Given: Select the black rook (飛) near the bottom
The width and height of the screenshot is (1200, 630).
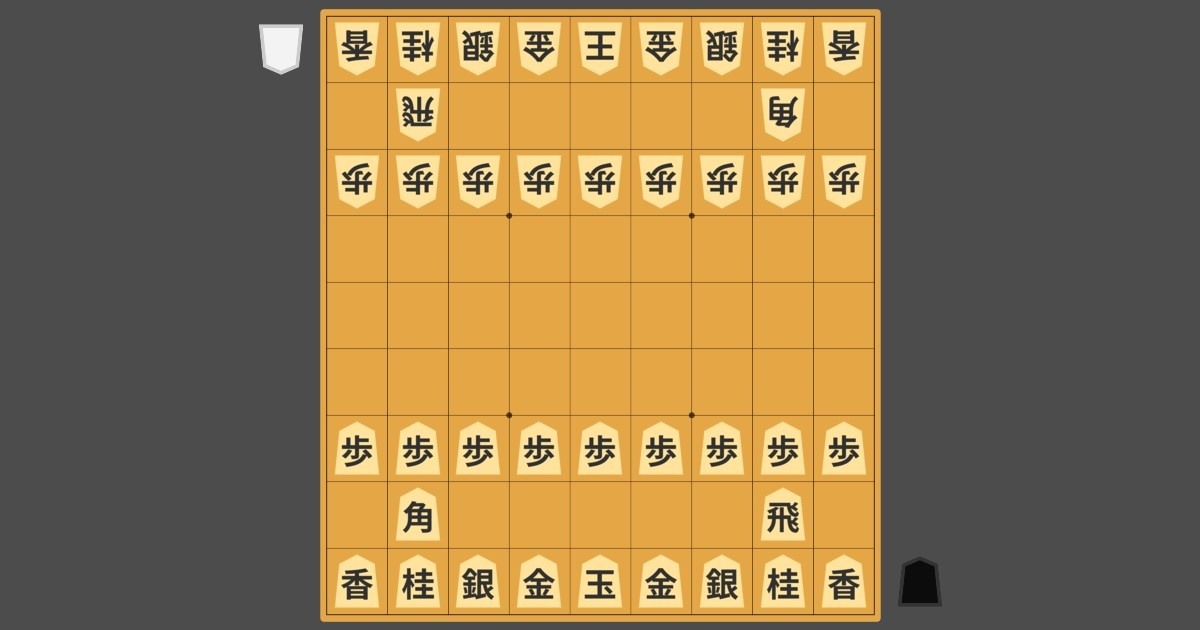Looking at the screenshot, I should tap(783, 515).
